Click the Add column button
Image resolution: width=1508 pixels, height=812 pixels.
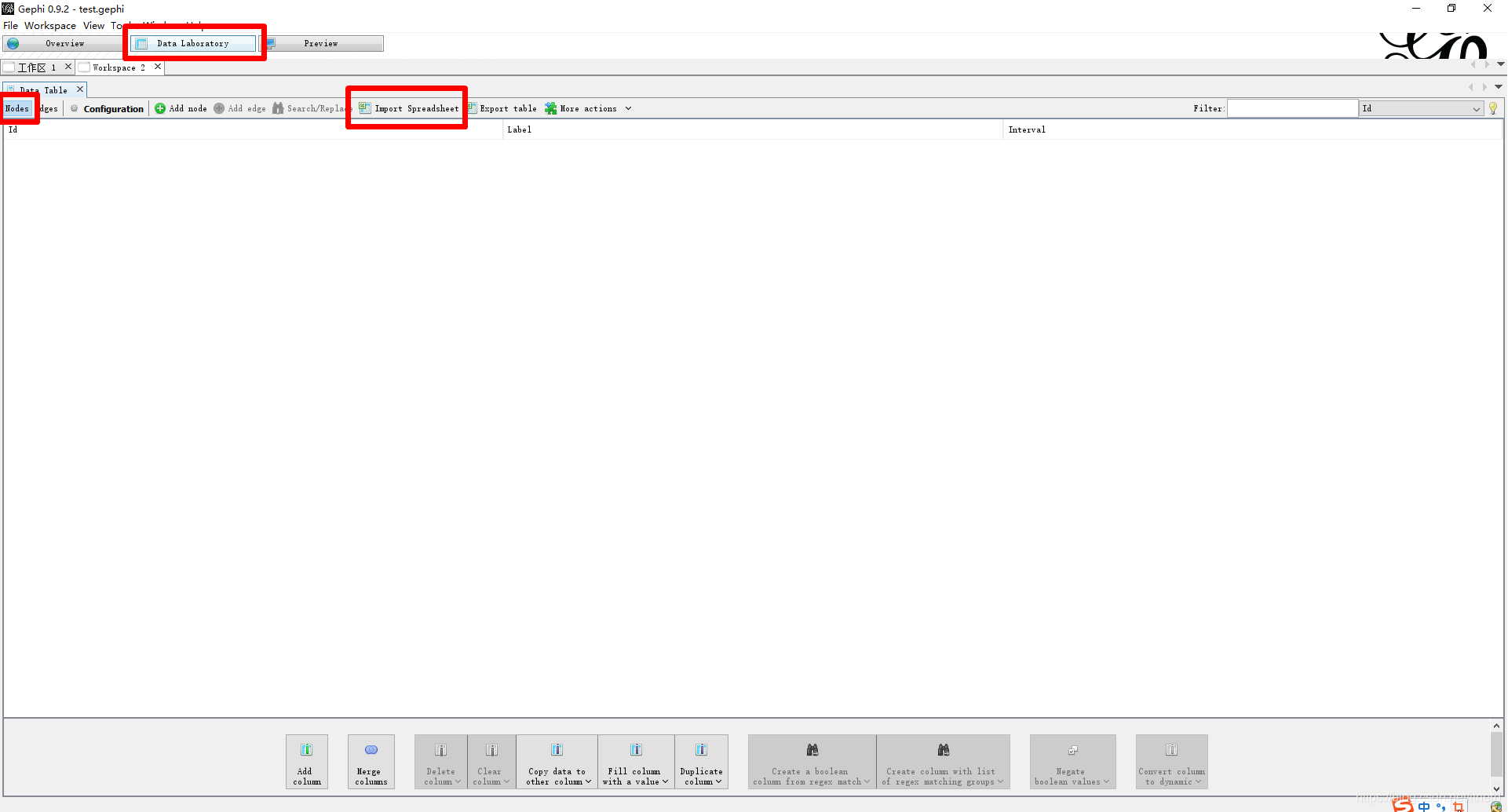point(307,762)
